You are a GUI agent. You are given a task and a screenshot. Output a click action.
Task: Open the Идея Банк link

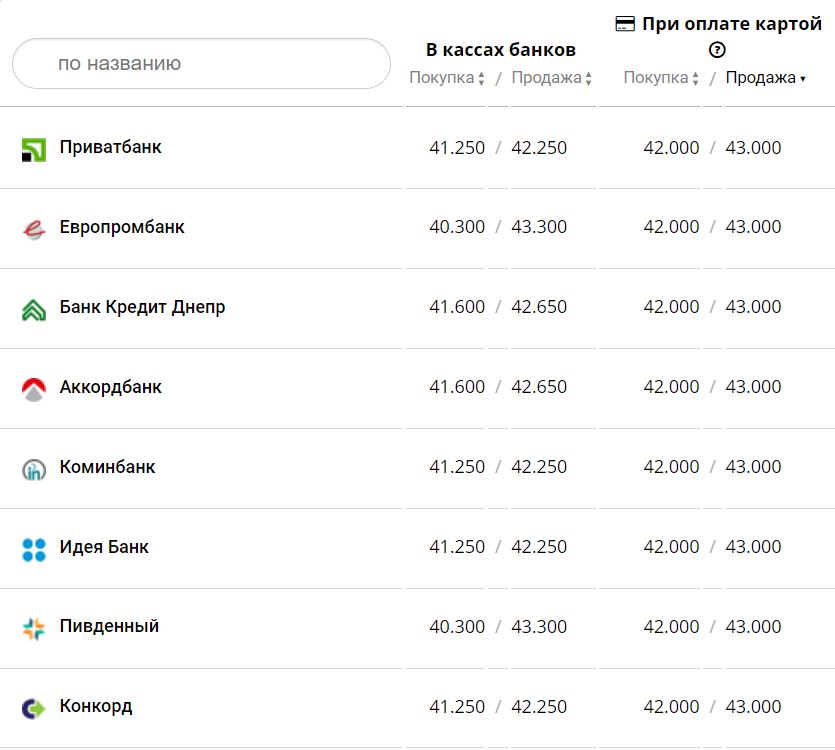click(104, 547)
